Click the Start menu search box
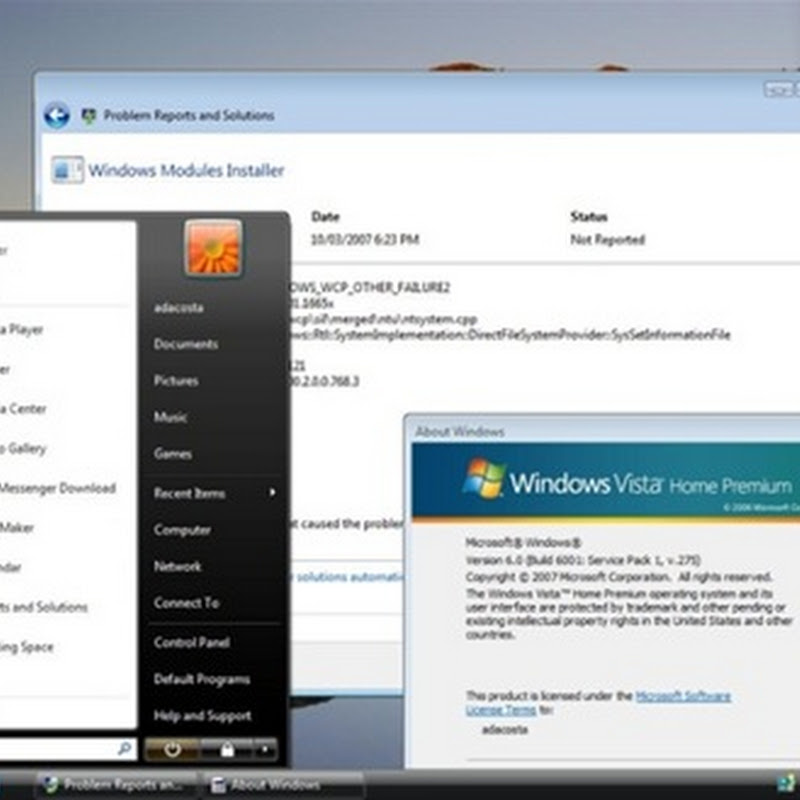This screenshot has height=800, width=800. click(67, 749)
